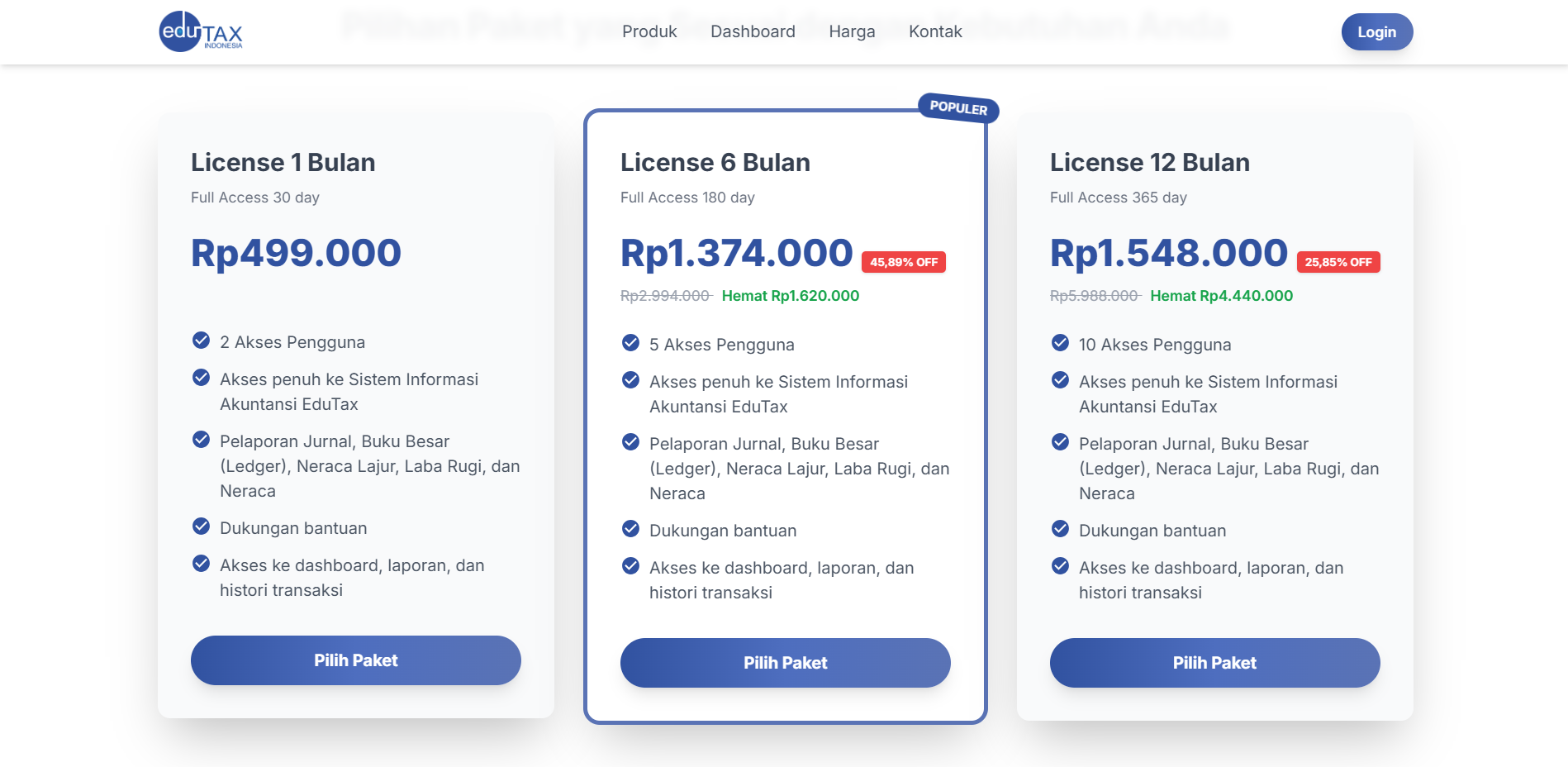Image resolution: width=1568 pixels, height=767 pixels.
Task: Click checkmark next to Dukungan bantuan in 1 Bulan
Action: (201, 526)
